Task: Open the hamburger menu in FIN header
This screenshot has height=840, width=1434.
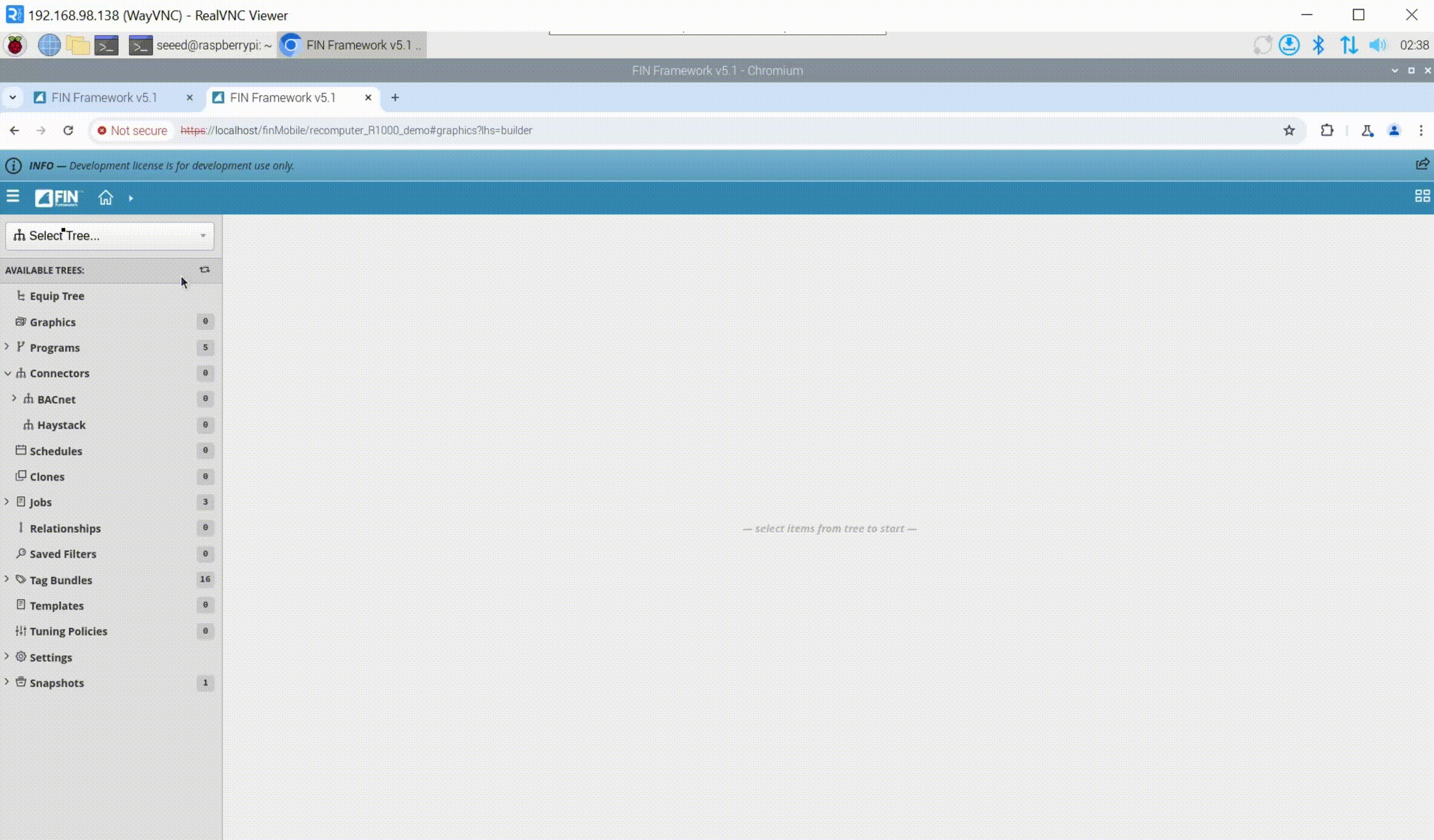Action: (x=13, y=197)
